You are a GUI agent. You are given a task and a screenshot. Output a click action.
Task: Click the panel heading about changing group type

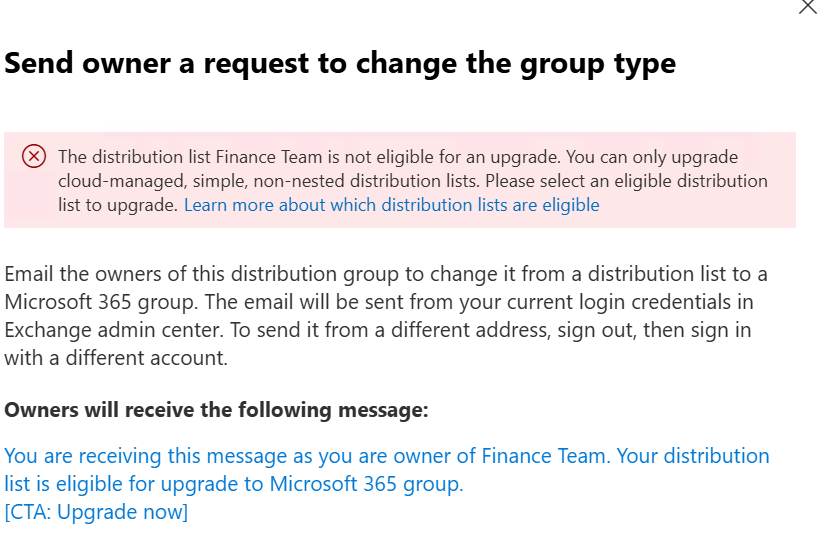pos(340,64)
